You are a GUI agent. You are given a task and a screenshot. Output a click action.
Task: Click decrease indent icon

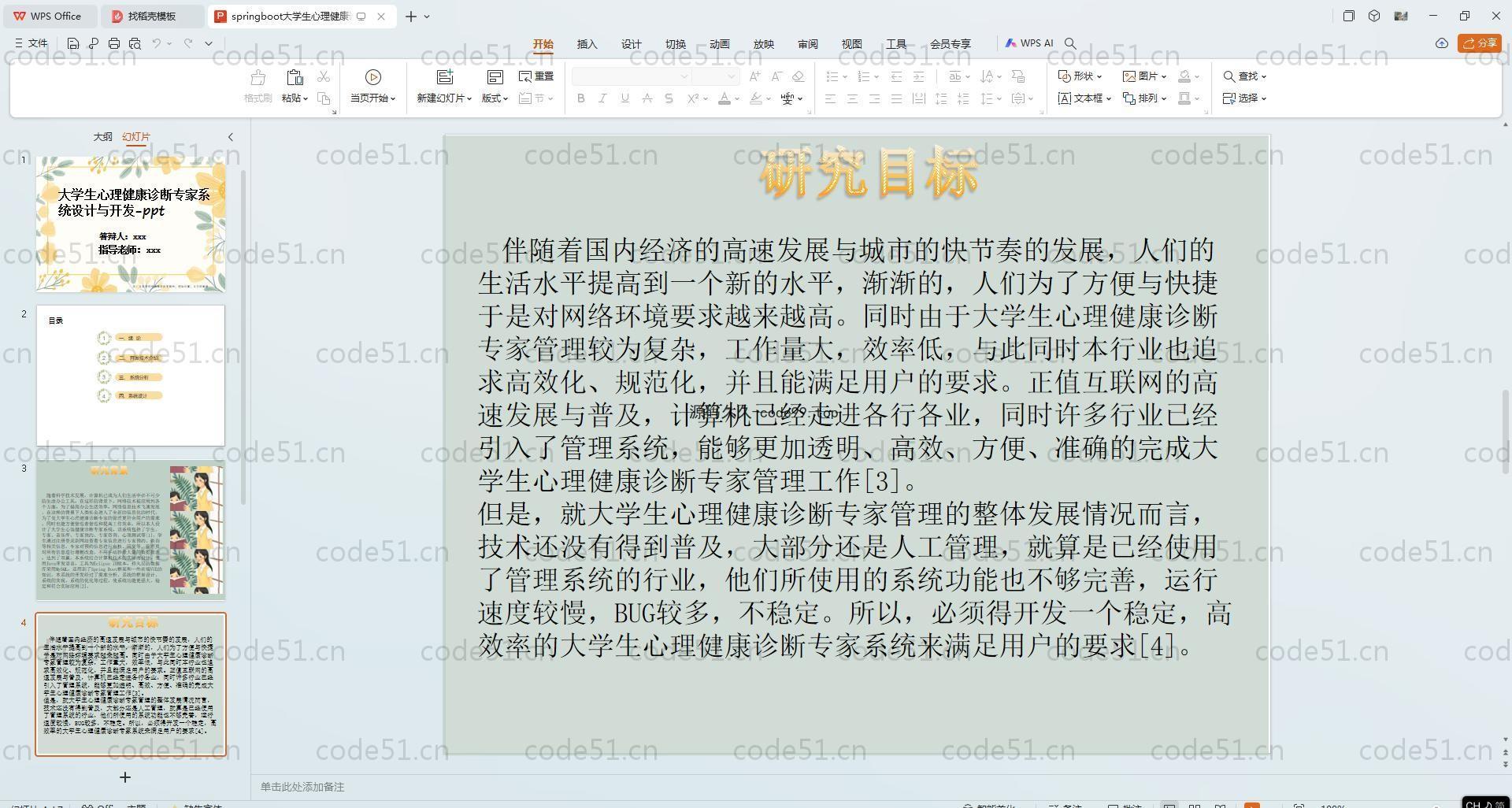click(896, 76)
